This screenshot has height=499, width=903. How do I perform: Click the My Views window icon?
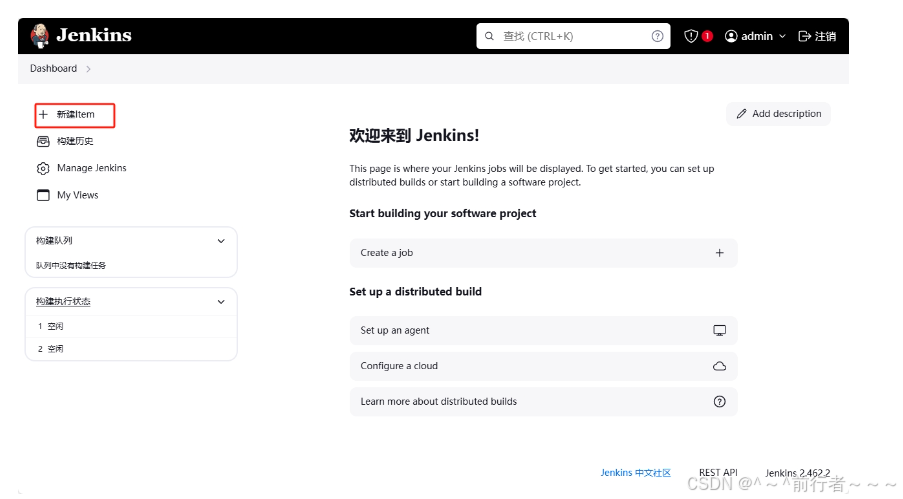pos(43,195)
